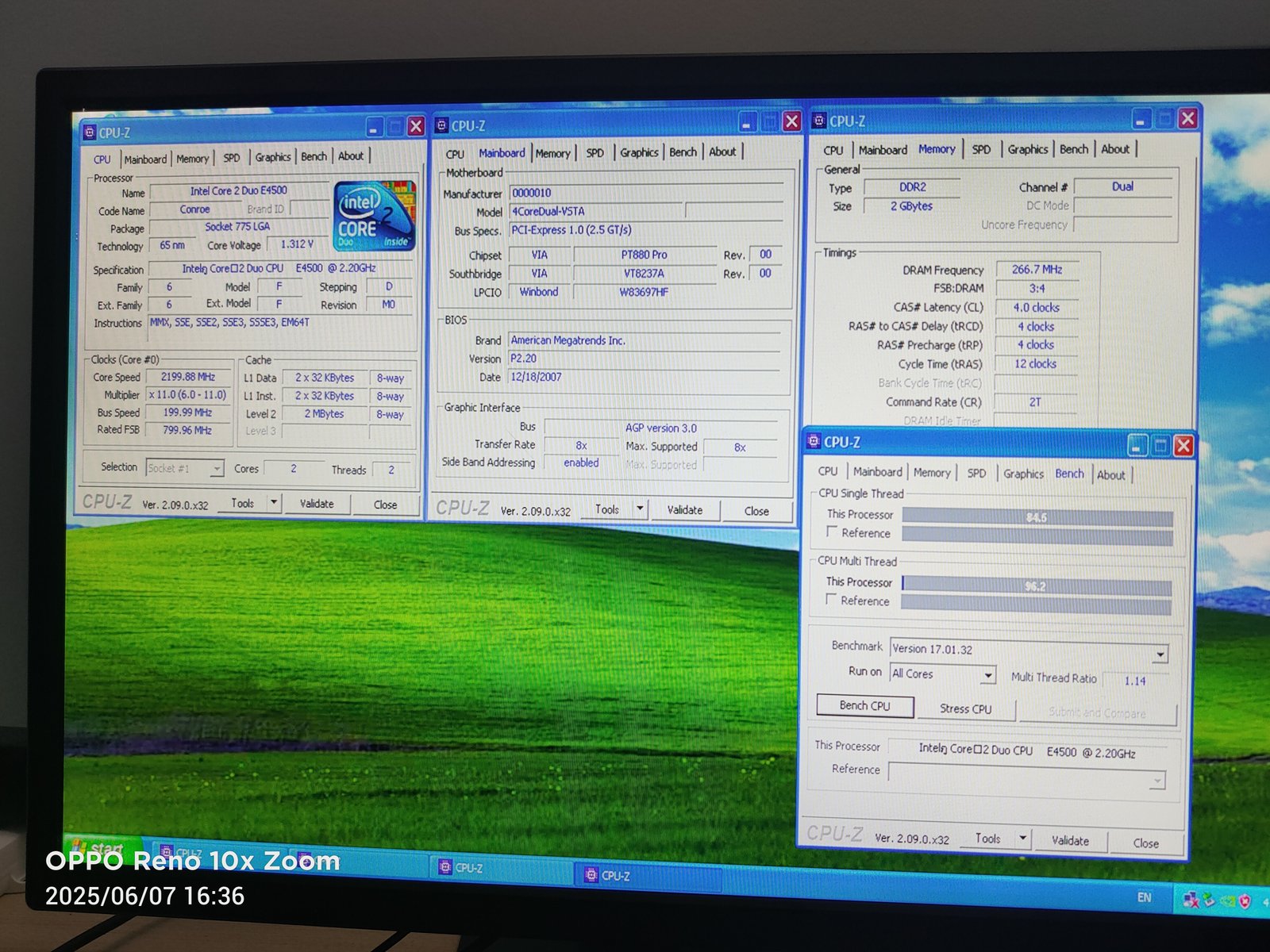
Task: Click the Submit and Compare button
Action: coord(1098,712)
